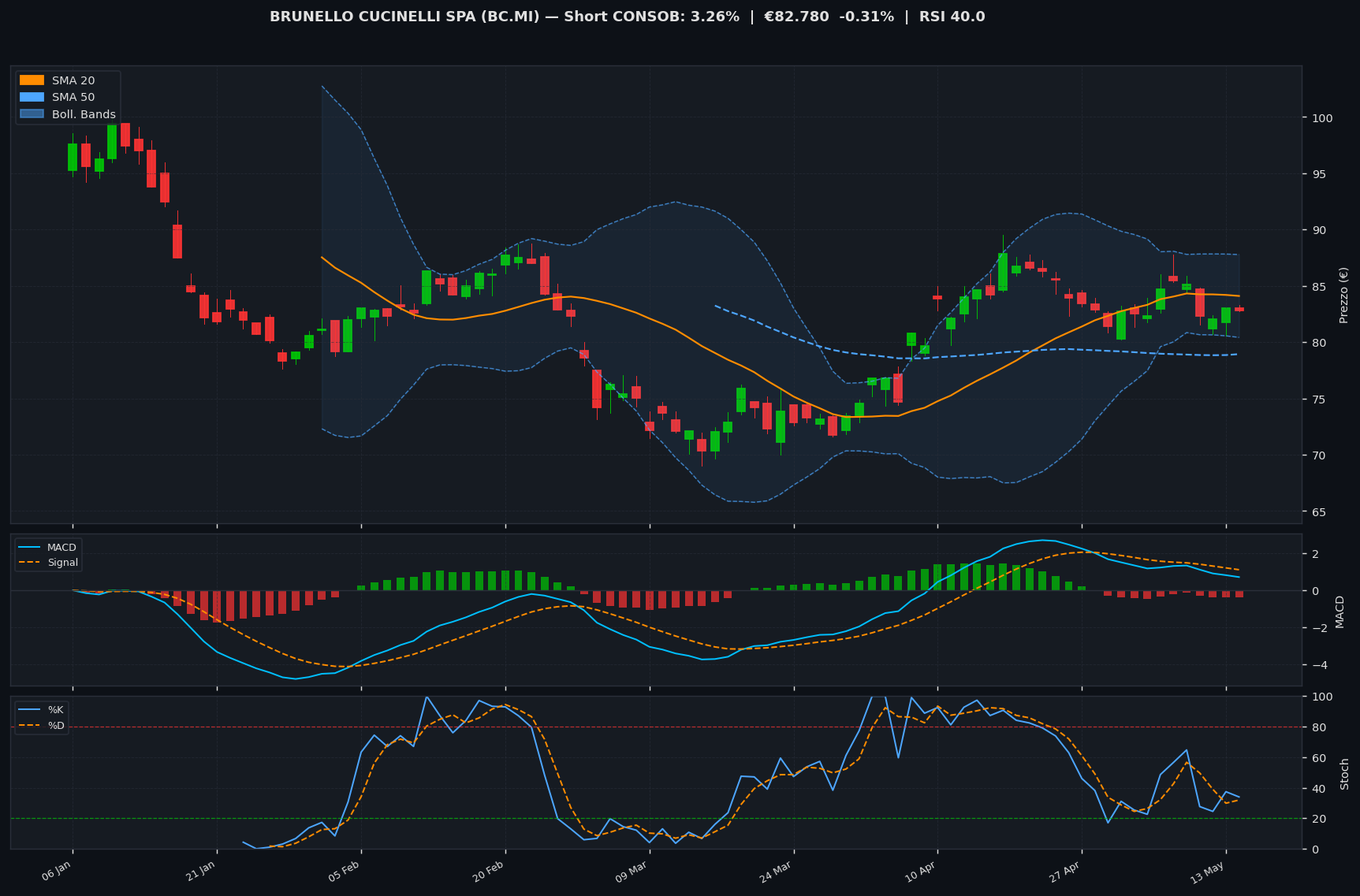Image resolution: width=1360 pixels, height=896 pixels.
Task: Click the 'Prezzo (€)' axis title
Action: [x=1343, y=295]
